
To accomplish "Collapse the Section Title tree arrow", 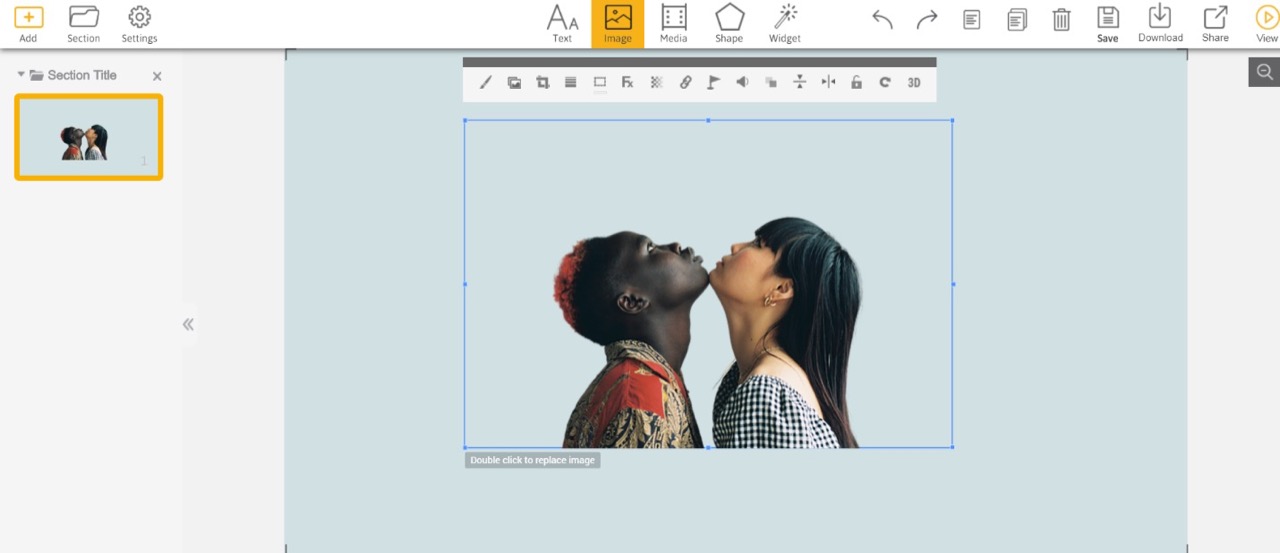I will [x=21, y=75].
